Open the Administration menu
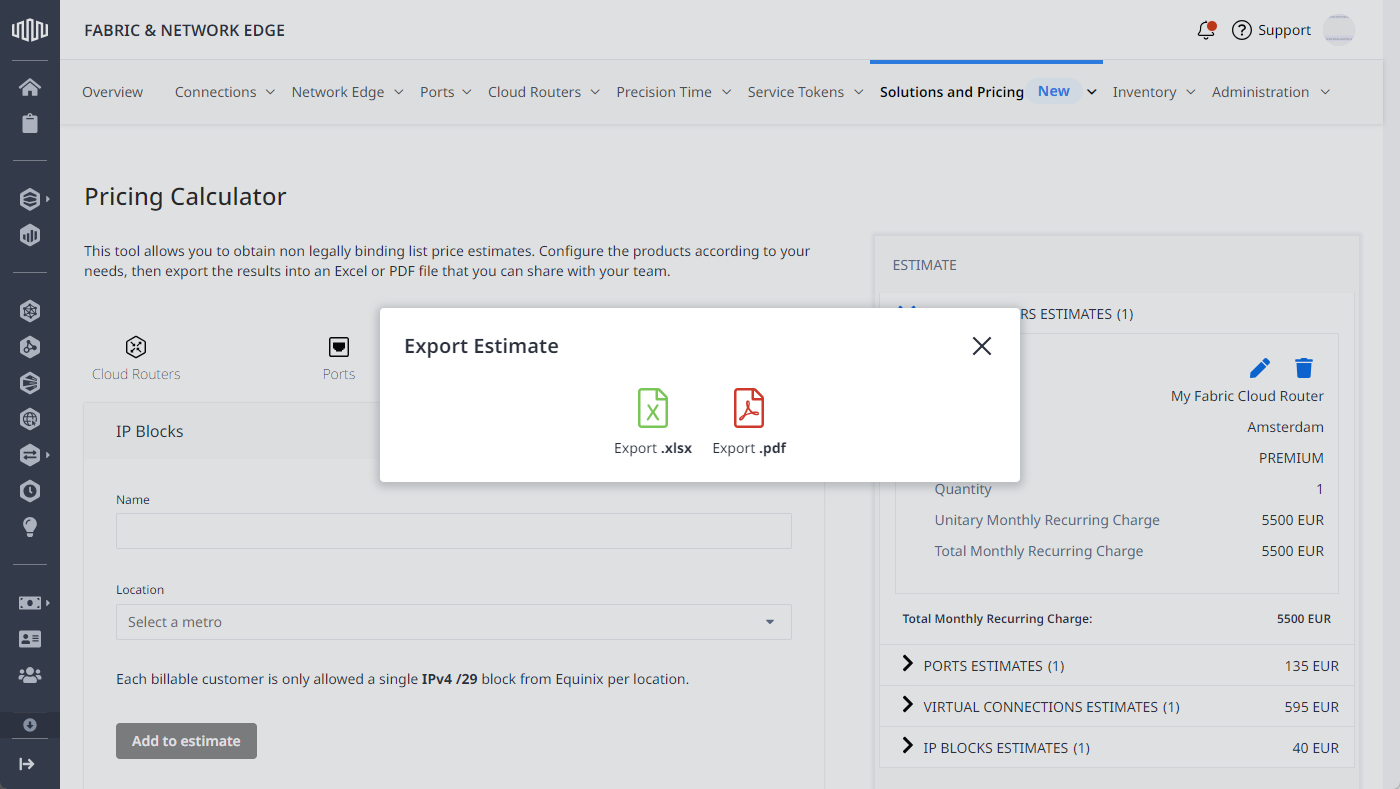This screenshot has height=789, width=1400. point(1271,92)
